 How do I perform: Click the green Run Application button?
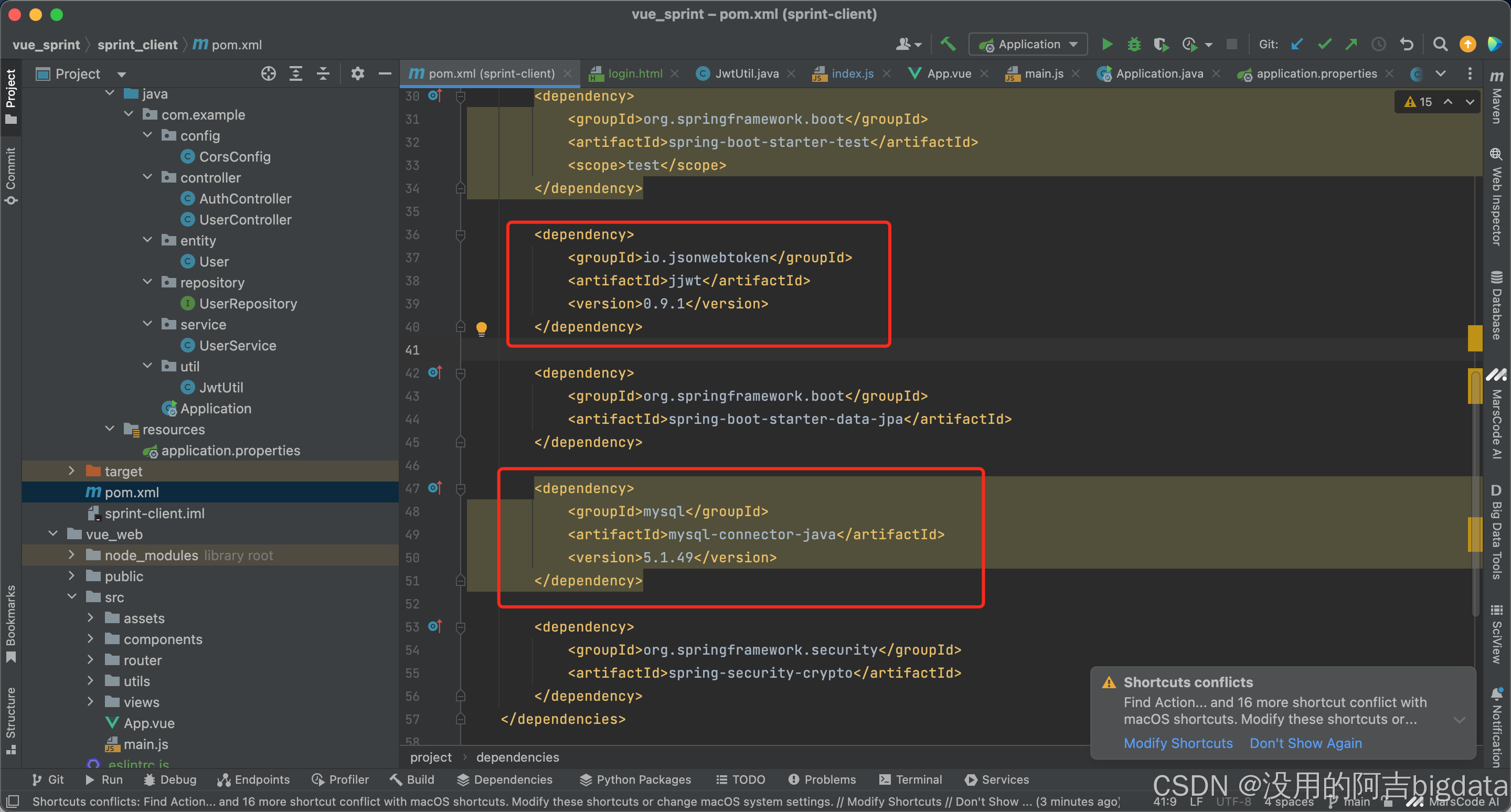(x=1106, y=45)
